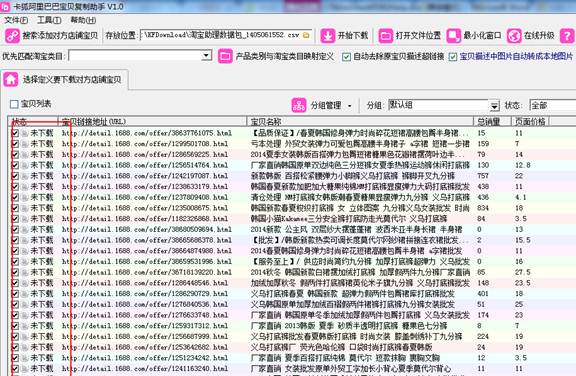Click the 打开文件位置 folder icon

point(386,36)
